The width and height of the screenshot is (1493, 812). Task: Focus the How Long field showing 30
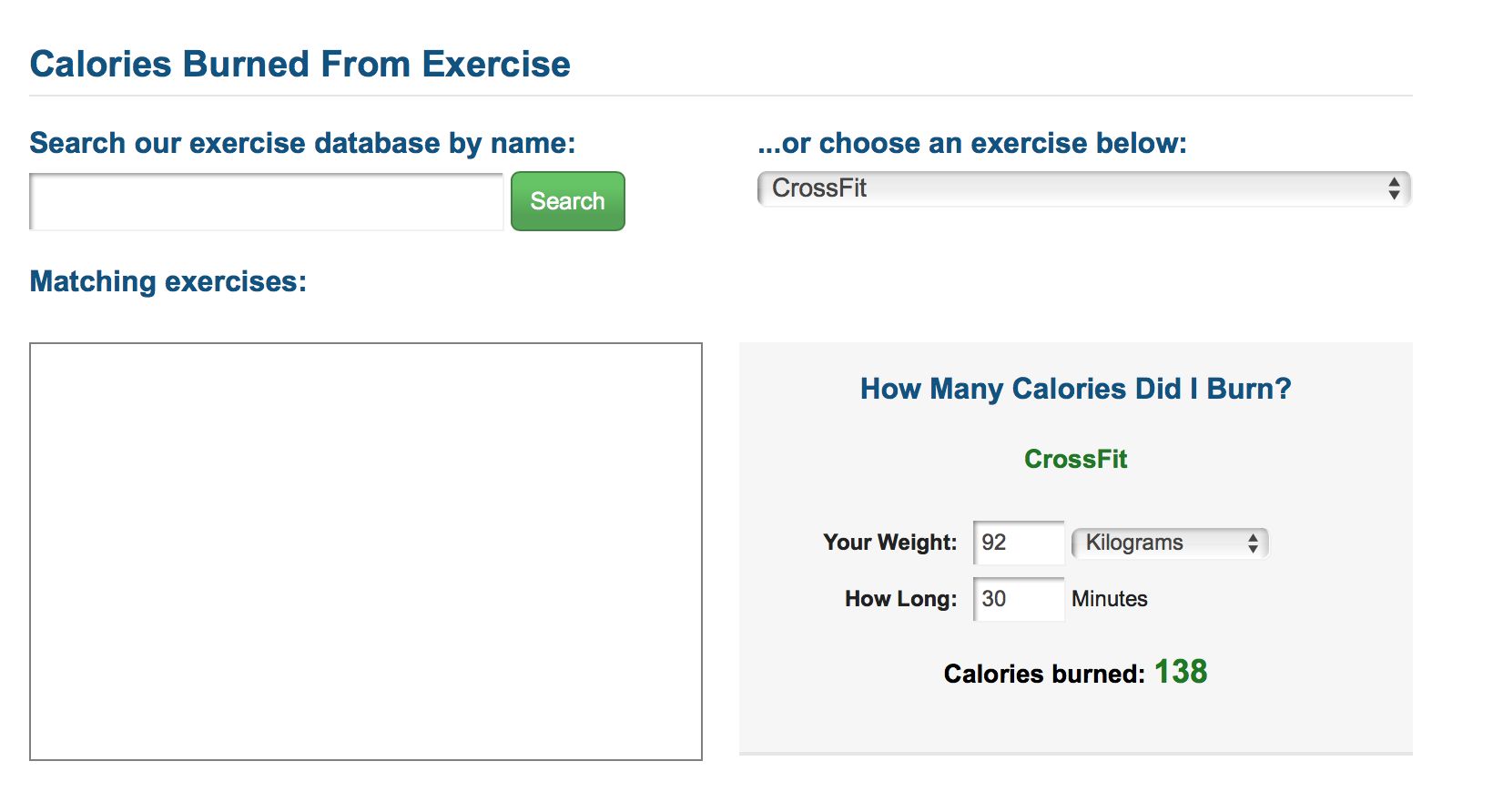(1018, 599)
